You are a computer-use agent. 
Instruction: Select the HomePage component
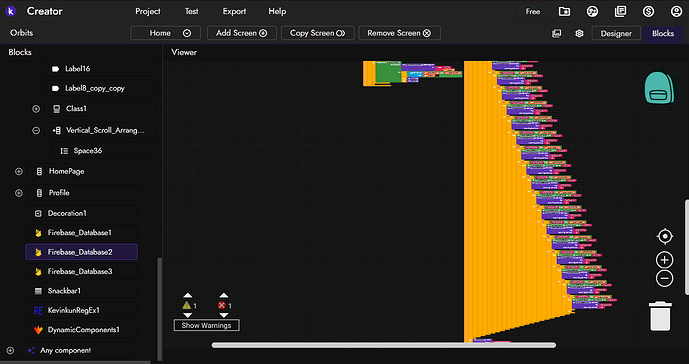click(82, 171)
